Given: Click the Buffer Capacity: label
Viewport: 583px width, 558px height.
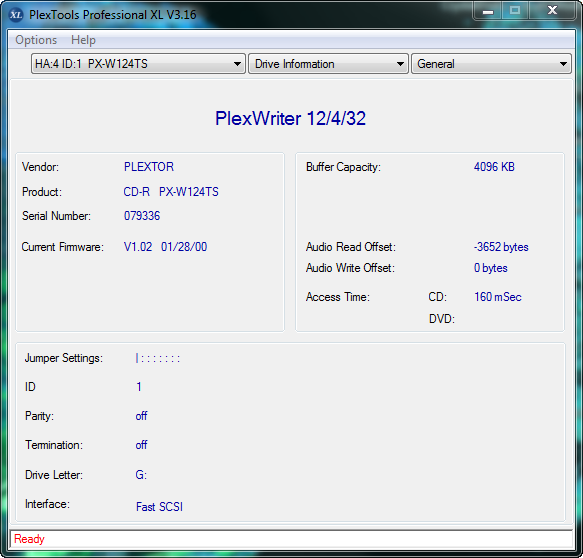Looking at the screenshot, I should (x=343, y=167).
